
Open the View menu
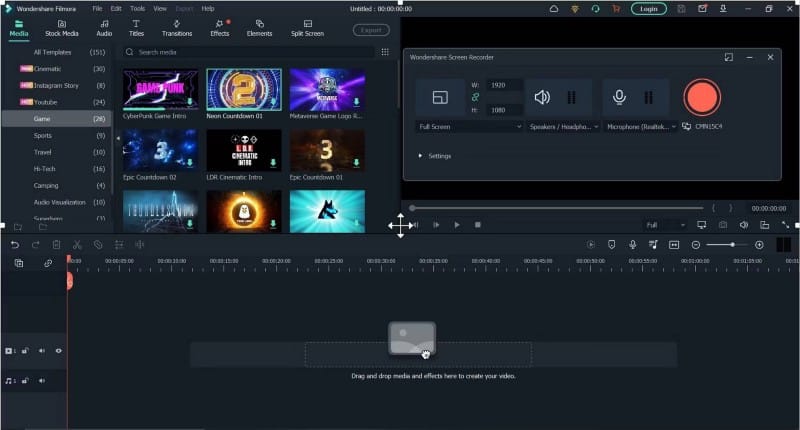click(160, 9)
